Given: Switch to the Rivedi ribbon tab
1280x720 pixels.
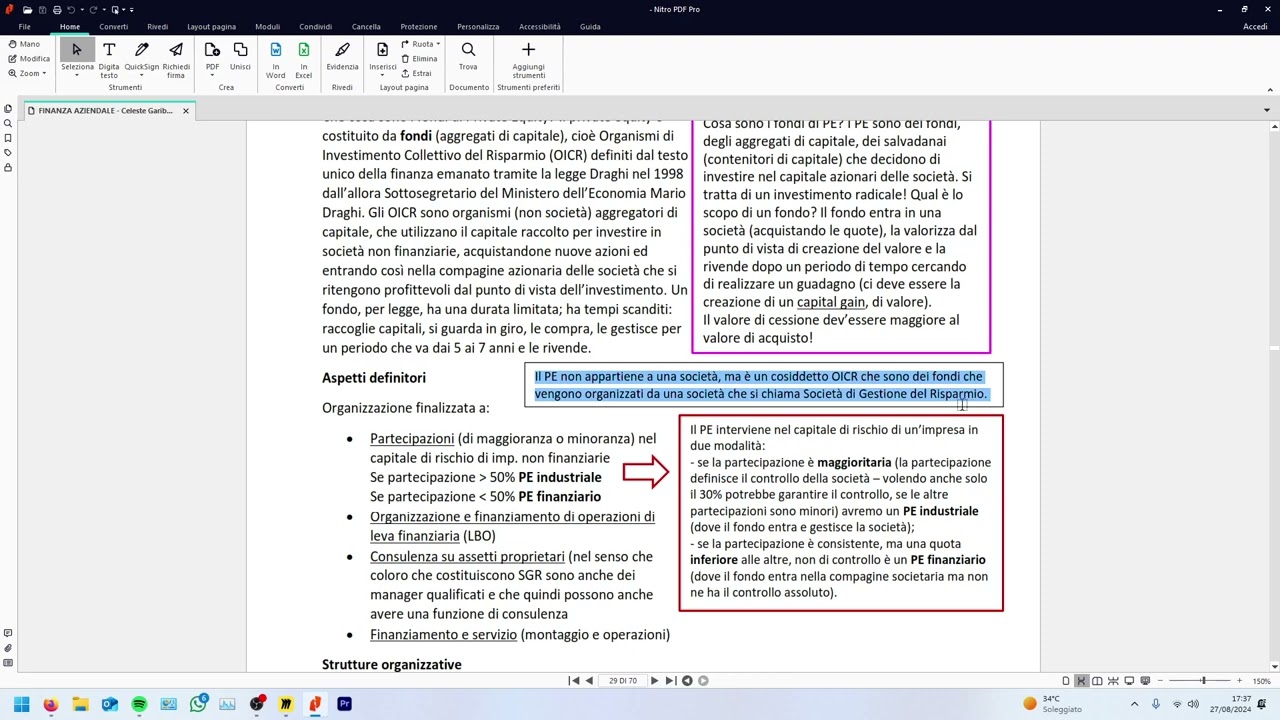Looking at the screenshot, I should coord(157,27).
